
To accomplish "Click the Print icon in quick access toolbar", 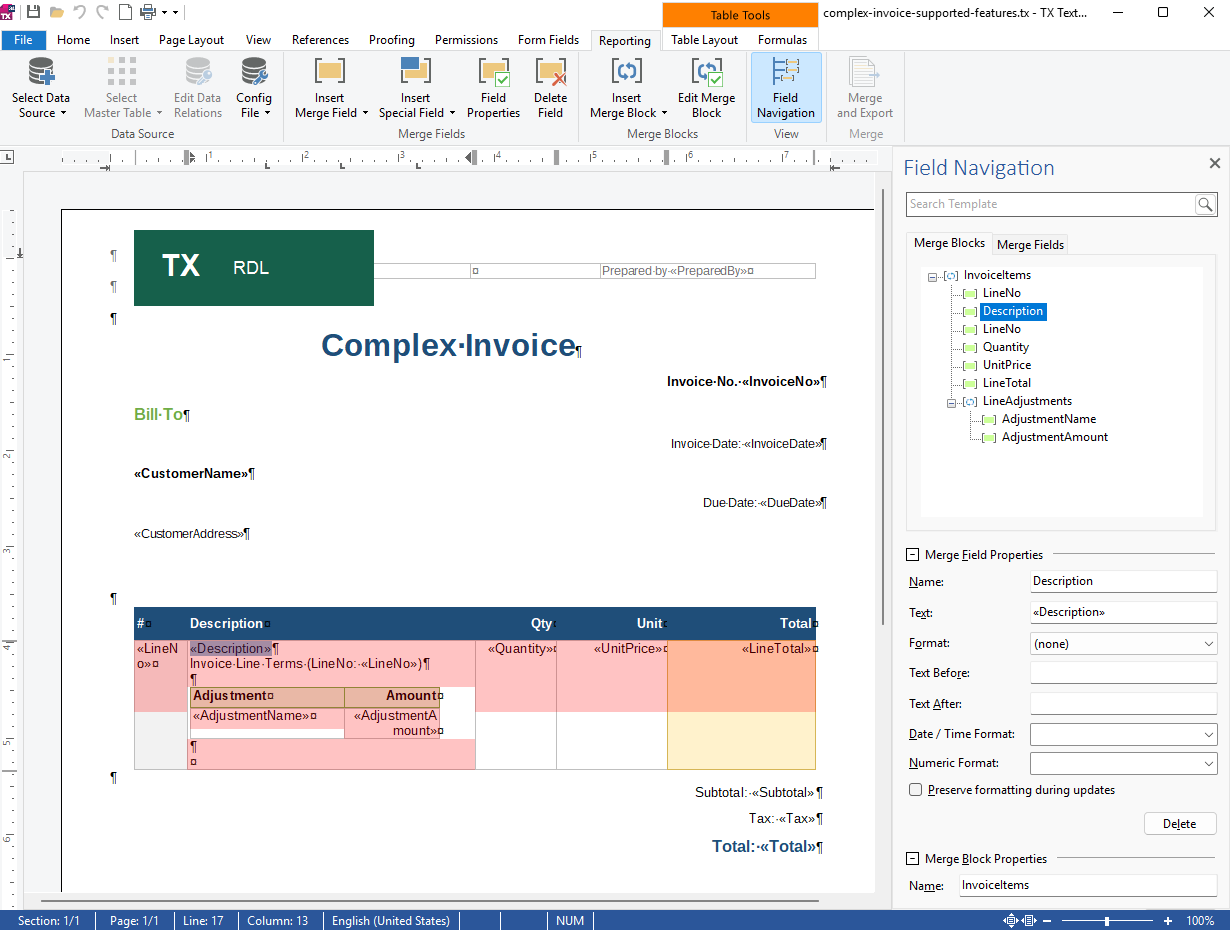I will [x=148, y=12].
